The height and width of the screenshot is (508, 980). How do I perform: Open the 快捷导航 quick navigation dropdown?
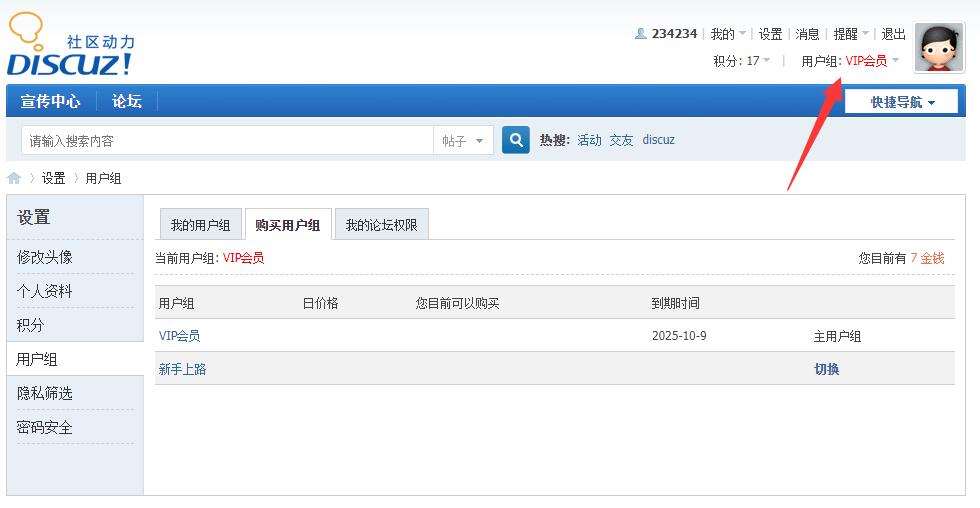(x=901, y=102)
